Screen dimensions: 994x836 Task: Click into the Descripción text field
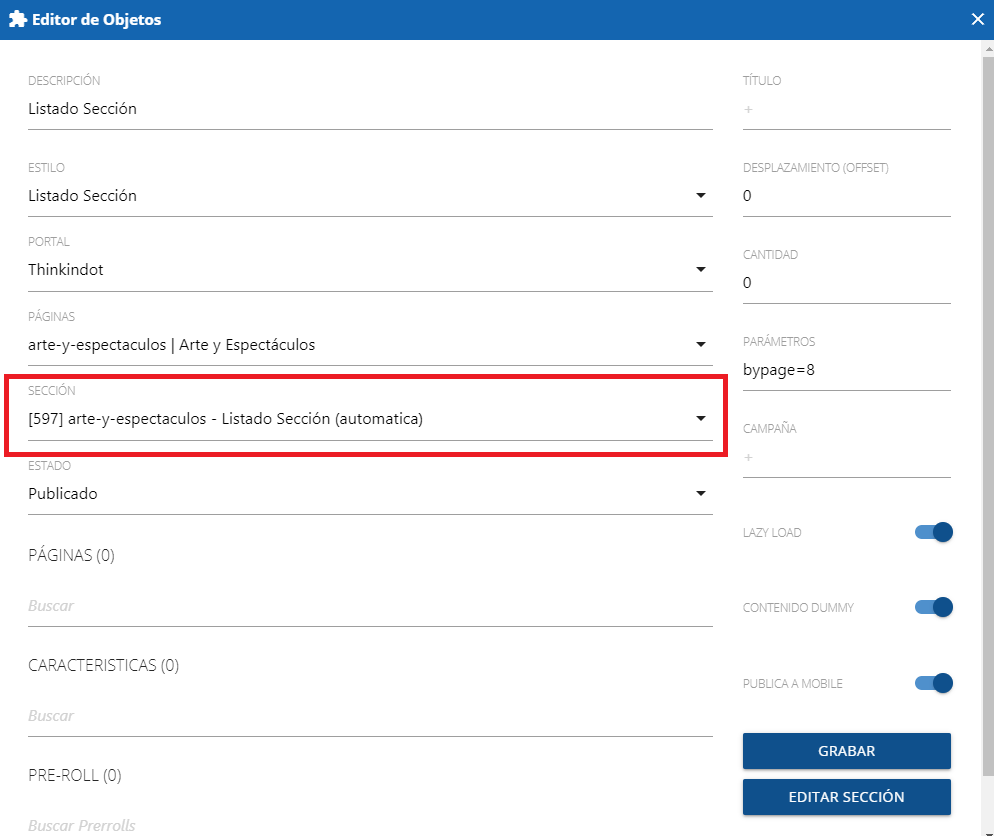(369, 109)
